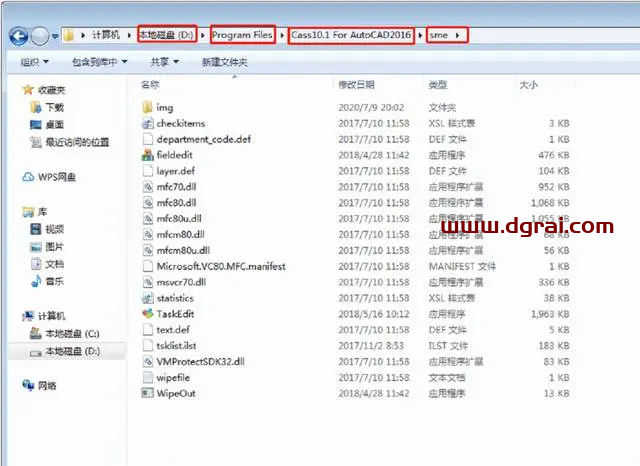This screenshot has width=640, height=466.
Task: Select the checkitems XSL file icon
Action: [x=147, y=123]
